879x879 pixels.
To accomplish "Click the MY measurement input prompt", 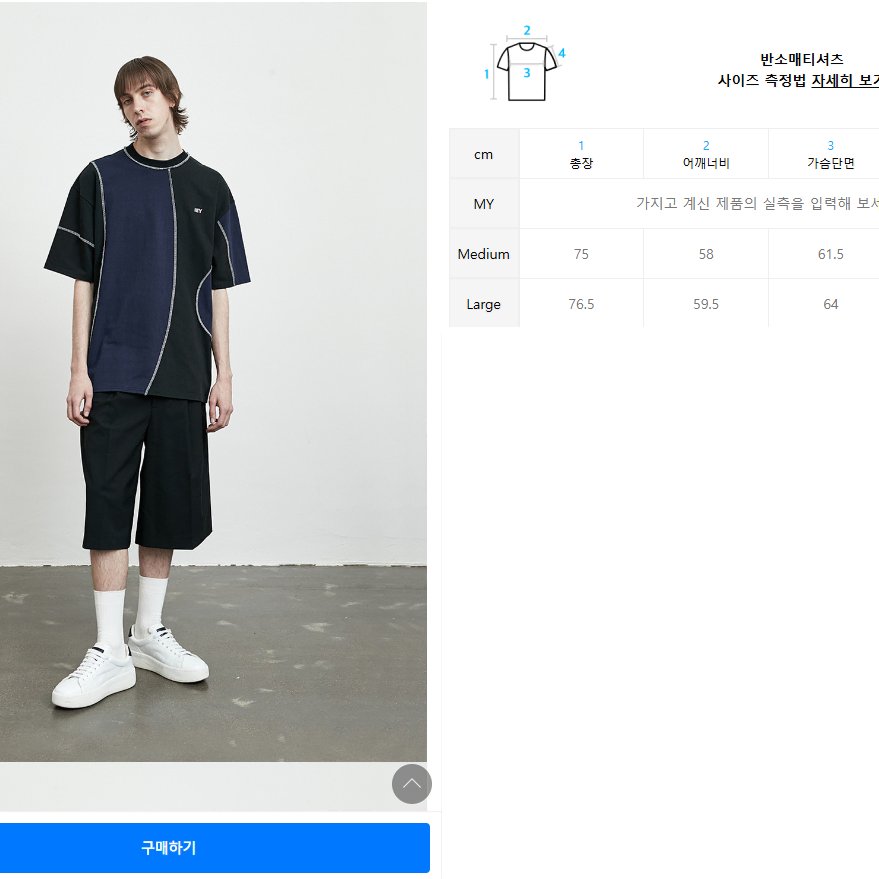I will pyautogui.click(x=757, y=203).
